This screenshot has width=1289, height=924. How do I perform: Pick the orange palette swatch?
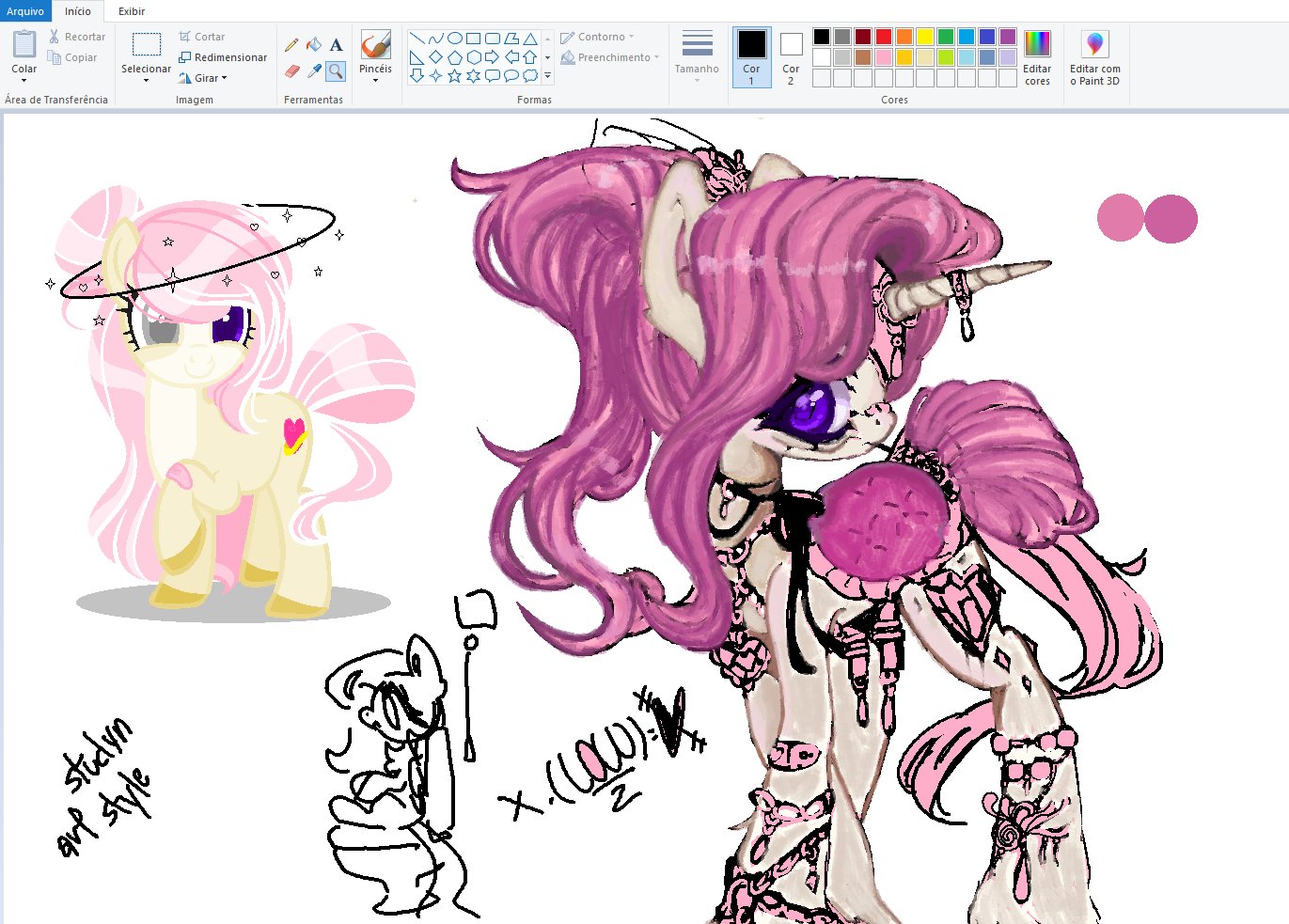(x=904, y=37)
